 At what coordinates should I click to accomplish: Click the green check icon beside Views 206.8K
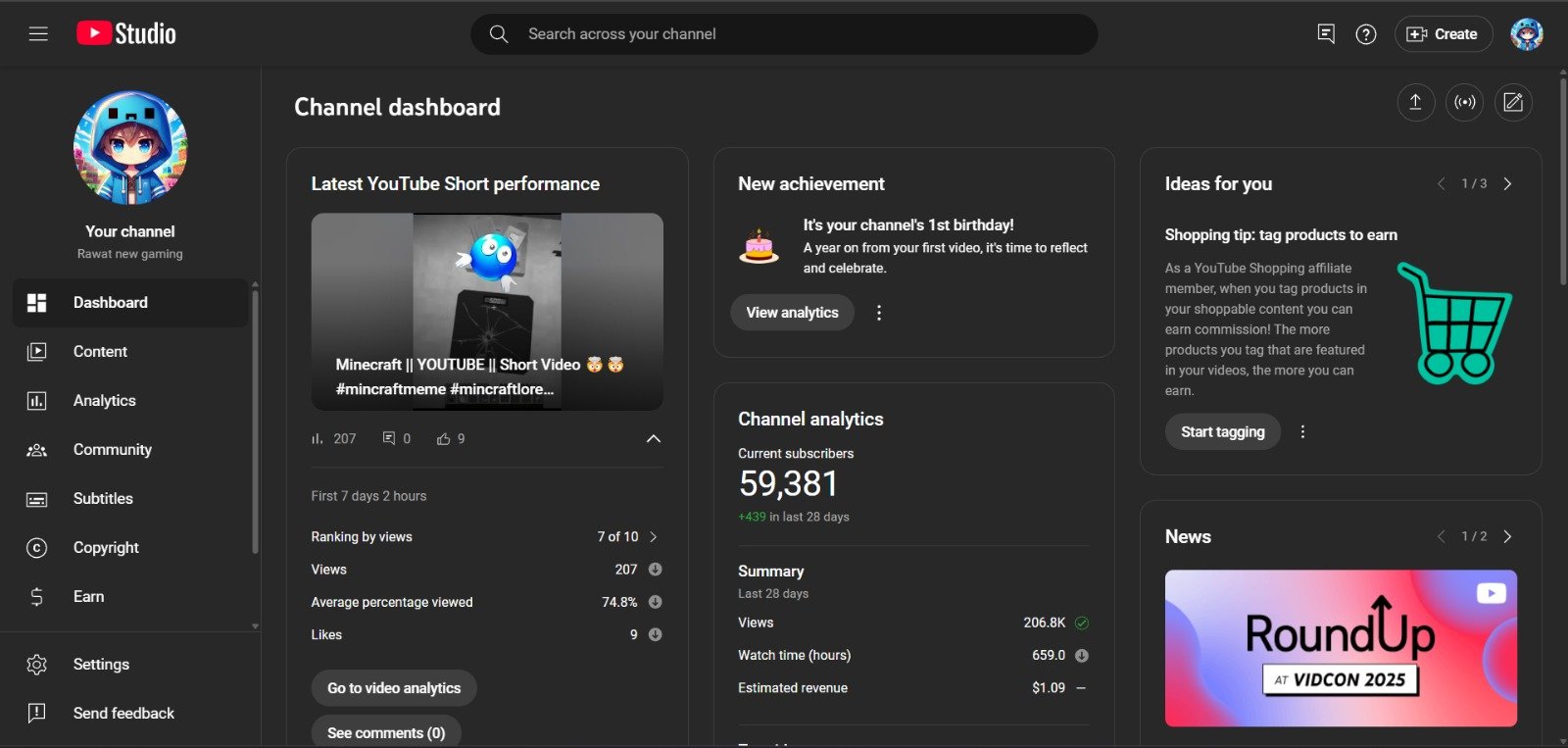click(x=1082, y=623)
